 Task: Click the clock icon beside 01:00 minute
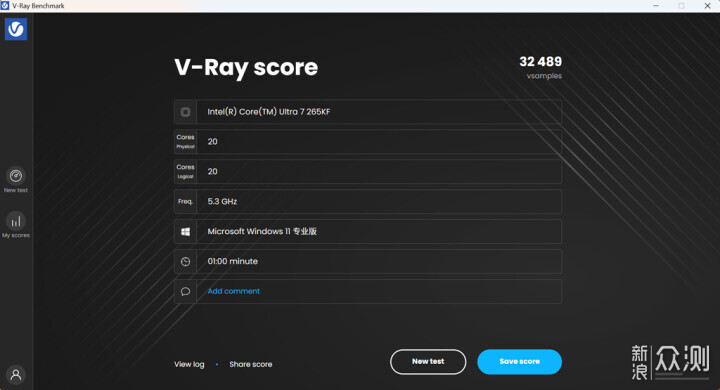click(186, 261)
